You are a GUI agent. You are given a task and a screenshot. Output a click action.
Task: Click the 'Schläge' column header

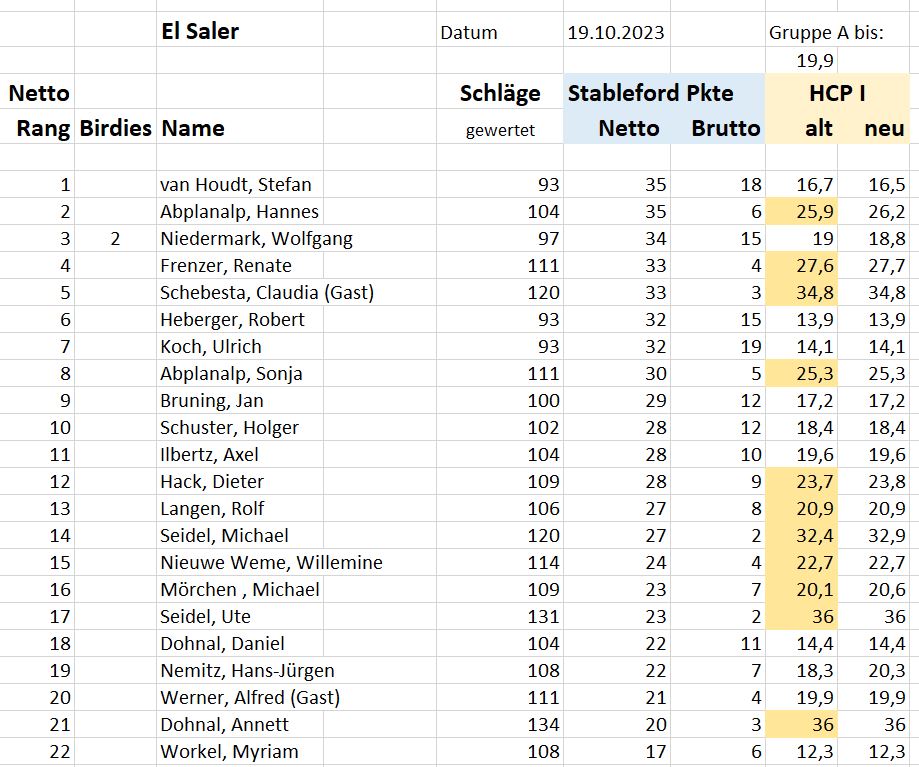pyautogui.click(x=500, y=93)
